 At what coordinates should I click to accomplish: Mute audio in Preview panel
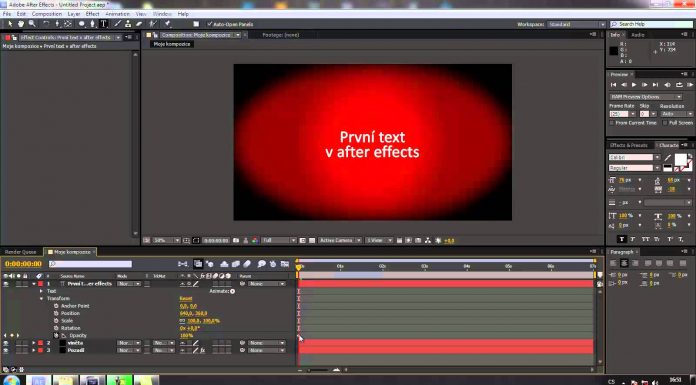pyautogui.click(x=667, y=85)
